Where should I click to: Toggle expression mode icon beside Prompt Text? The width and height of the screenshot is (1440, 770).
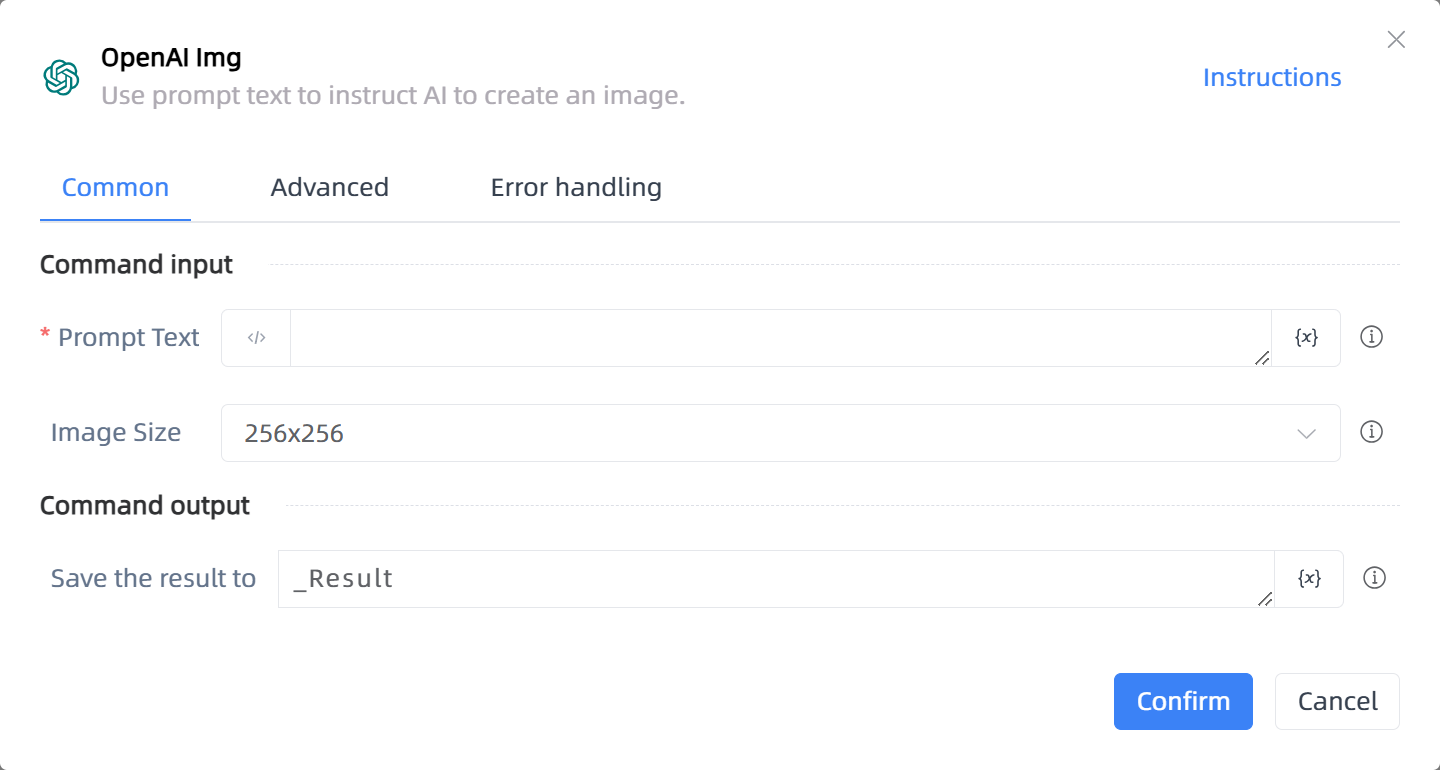tap(256, 338)
